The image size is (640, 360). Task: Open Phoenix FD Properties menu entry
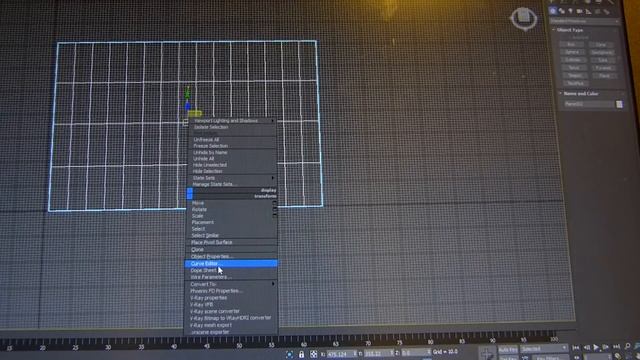pos(231,291)
